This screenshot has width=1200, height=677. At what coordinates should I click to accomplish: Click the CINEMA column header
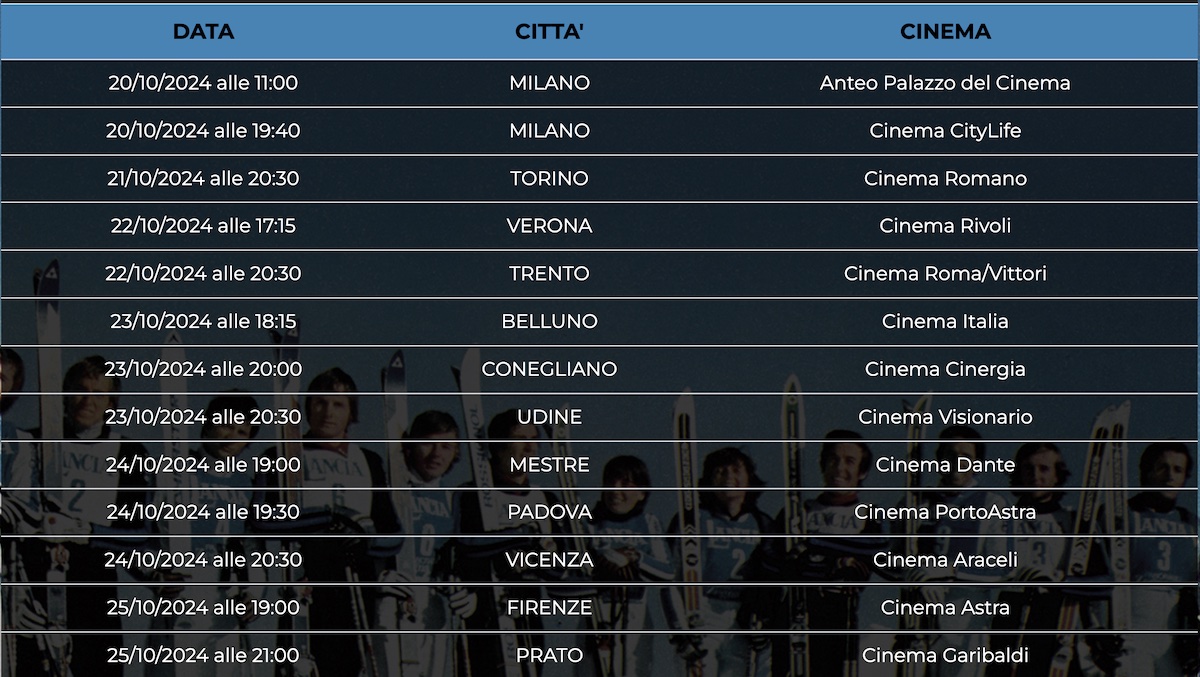click(945, 31)
